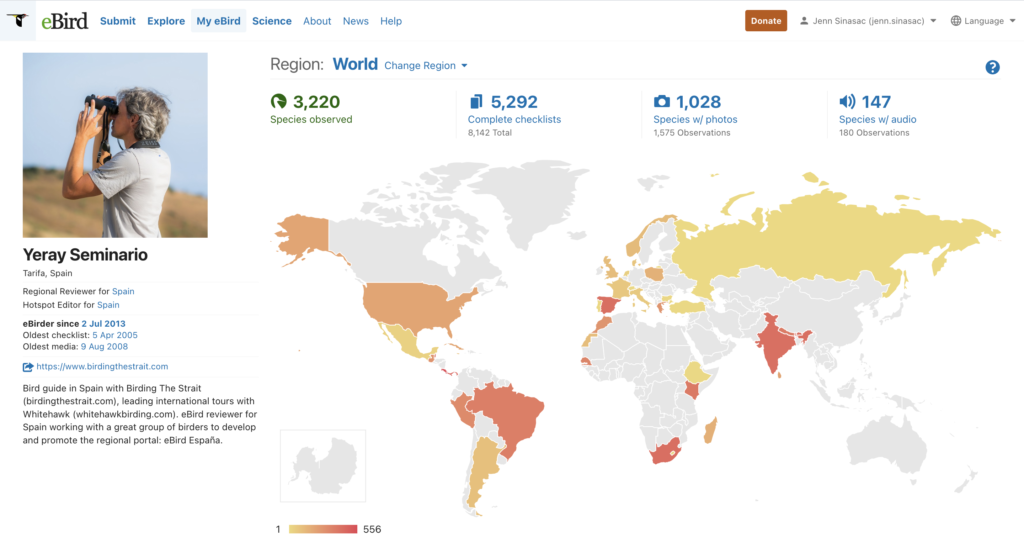
Task: Open the birdingthestrait.com website link
Action: pyautogui.click(x=102, y=367)
